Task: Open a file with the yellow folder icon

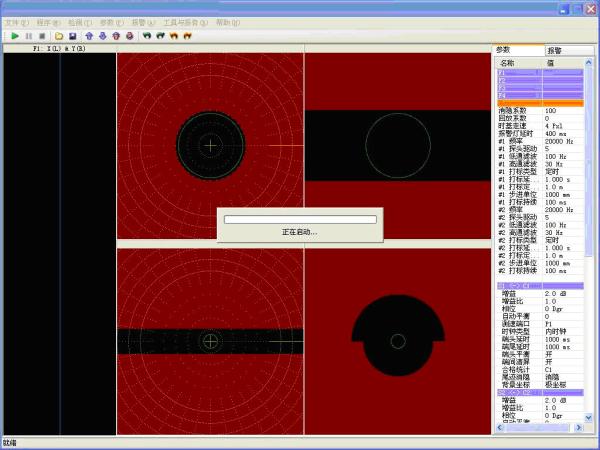Action: [59, 36]
